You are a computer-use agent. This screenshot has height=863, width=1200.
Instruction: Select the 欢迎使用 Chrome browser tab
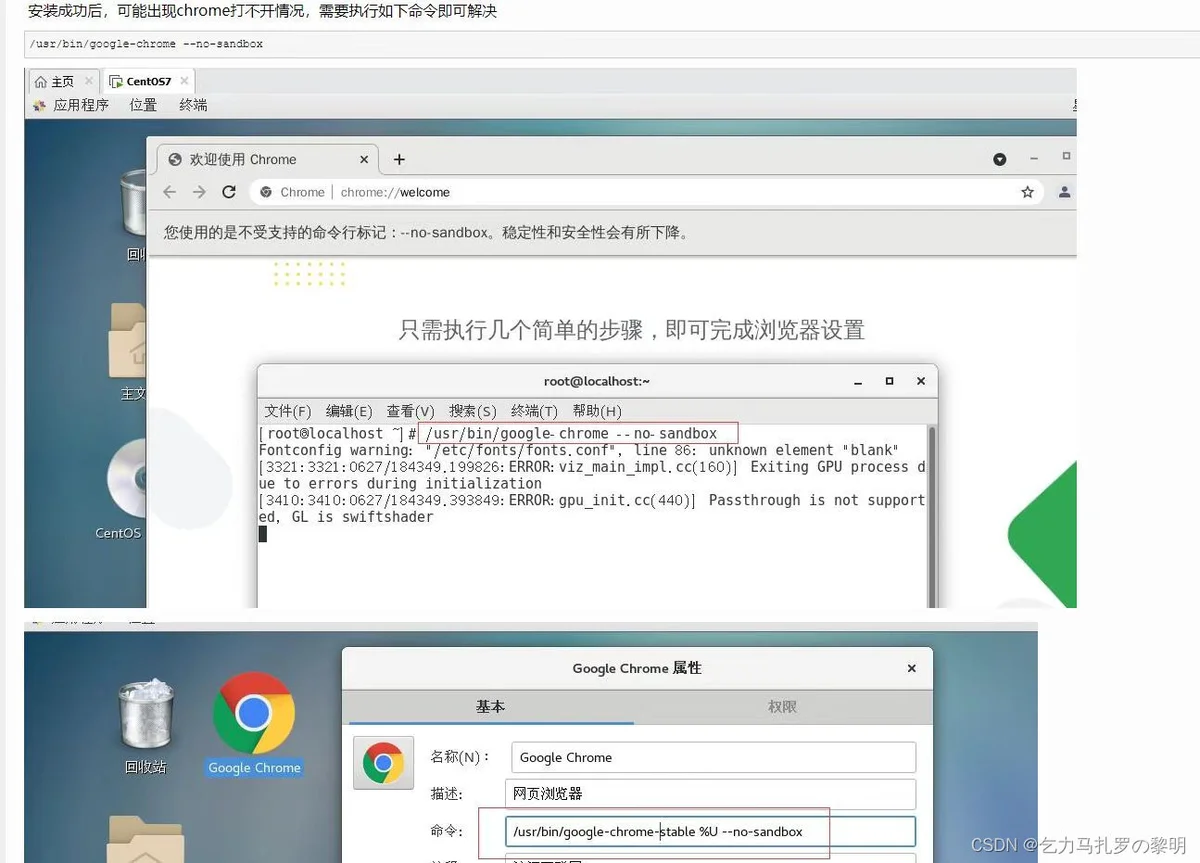pos(266,159)
